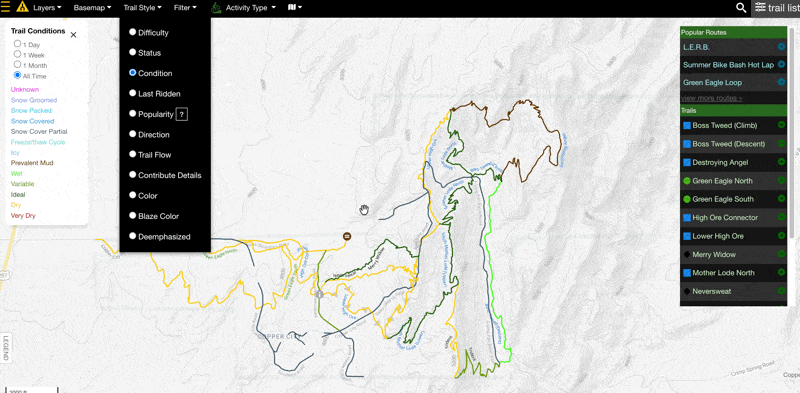Viewport: 800px width, 393px height.
Task: Select the 1 Month trail conditions radio
Action: (x=17, y=65)
